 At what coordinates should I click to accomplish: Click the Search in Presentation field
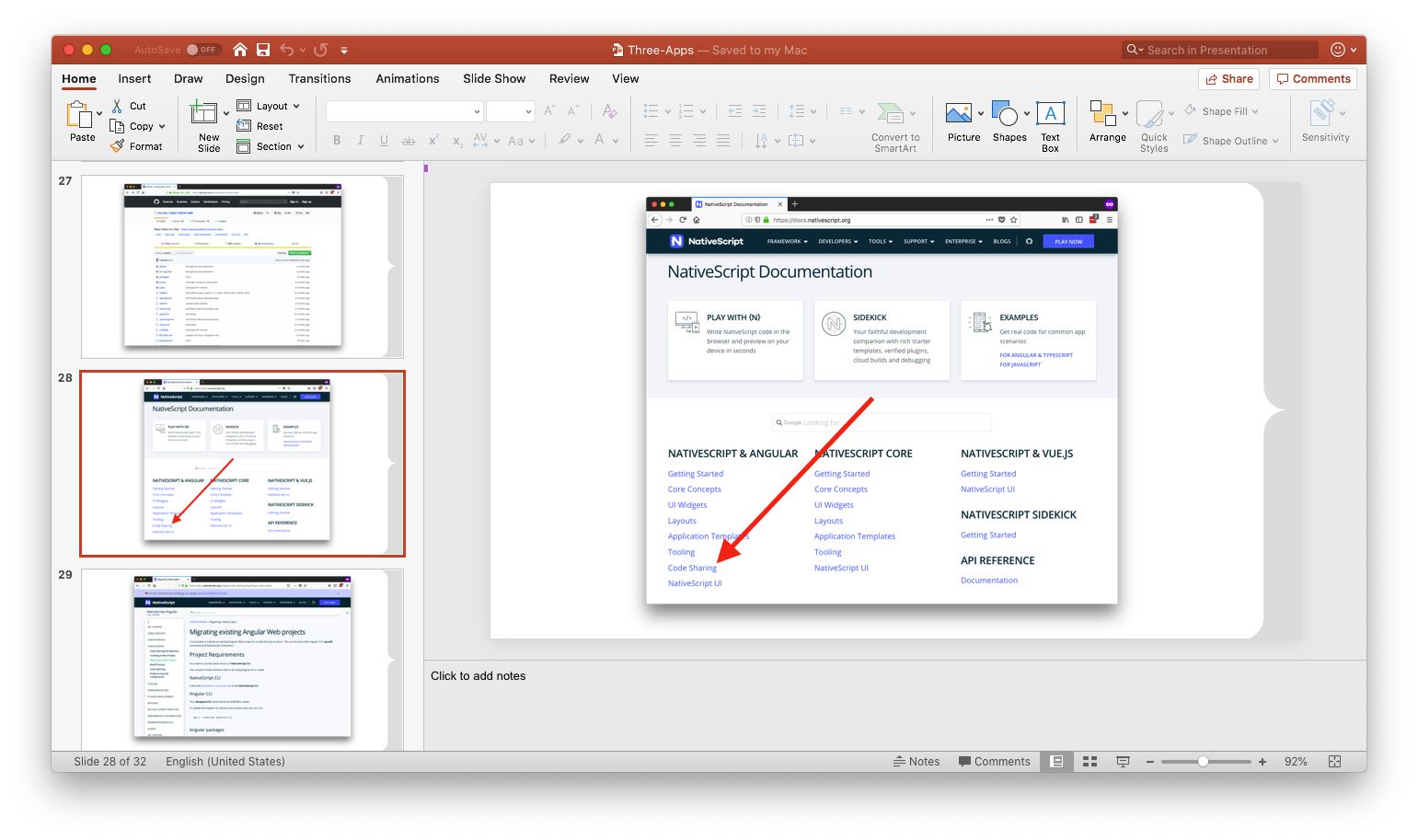1220,50
